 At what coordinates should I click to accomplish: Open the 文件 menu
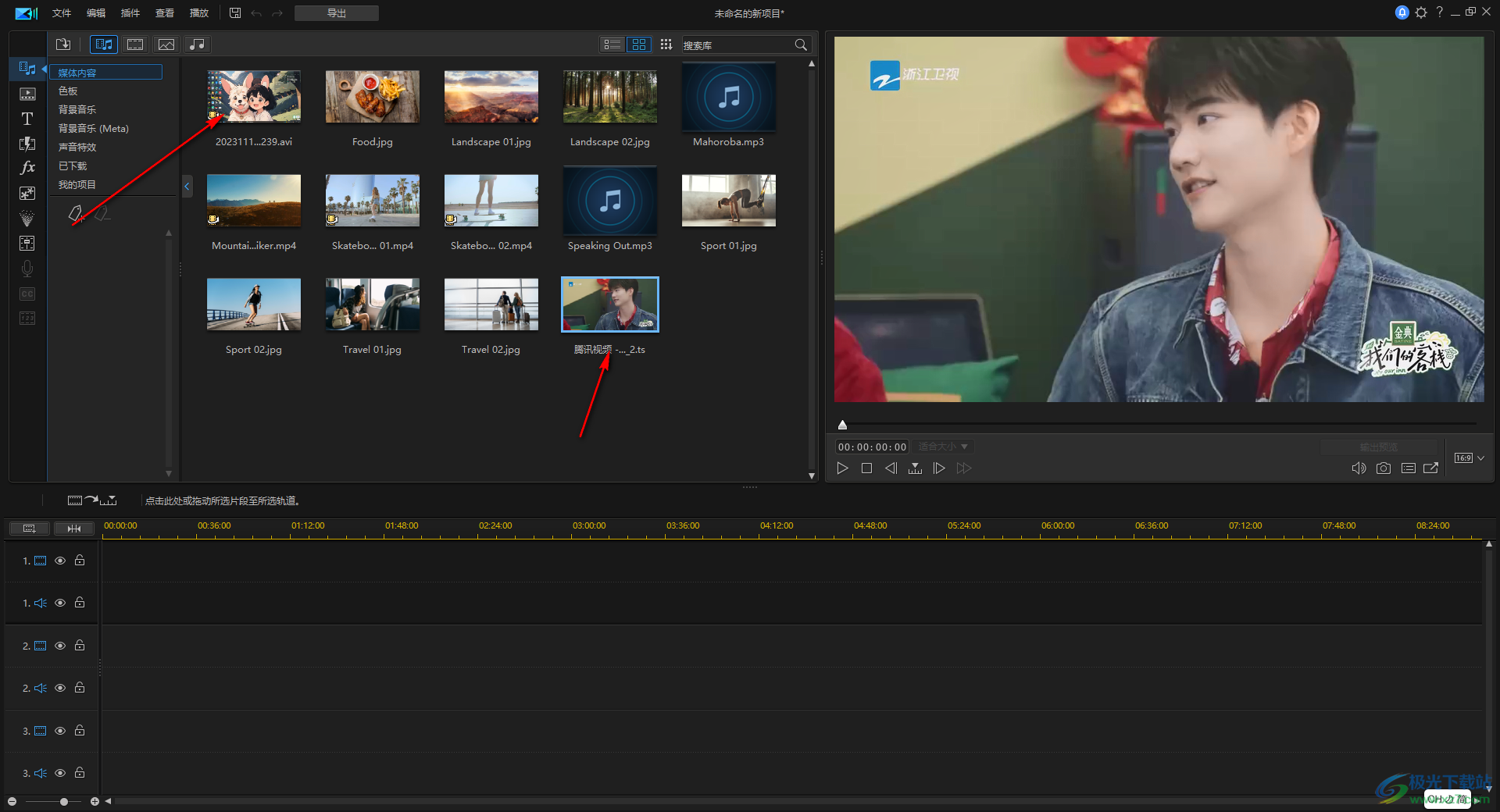click(x=62, y=13)
